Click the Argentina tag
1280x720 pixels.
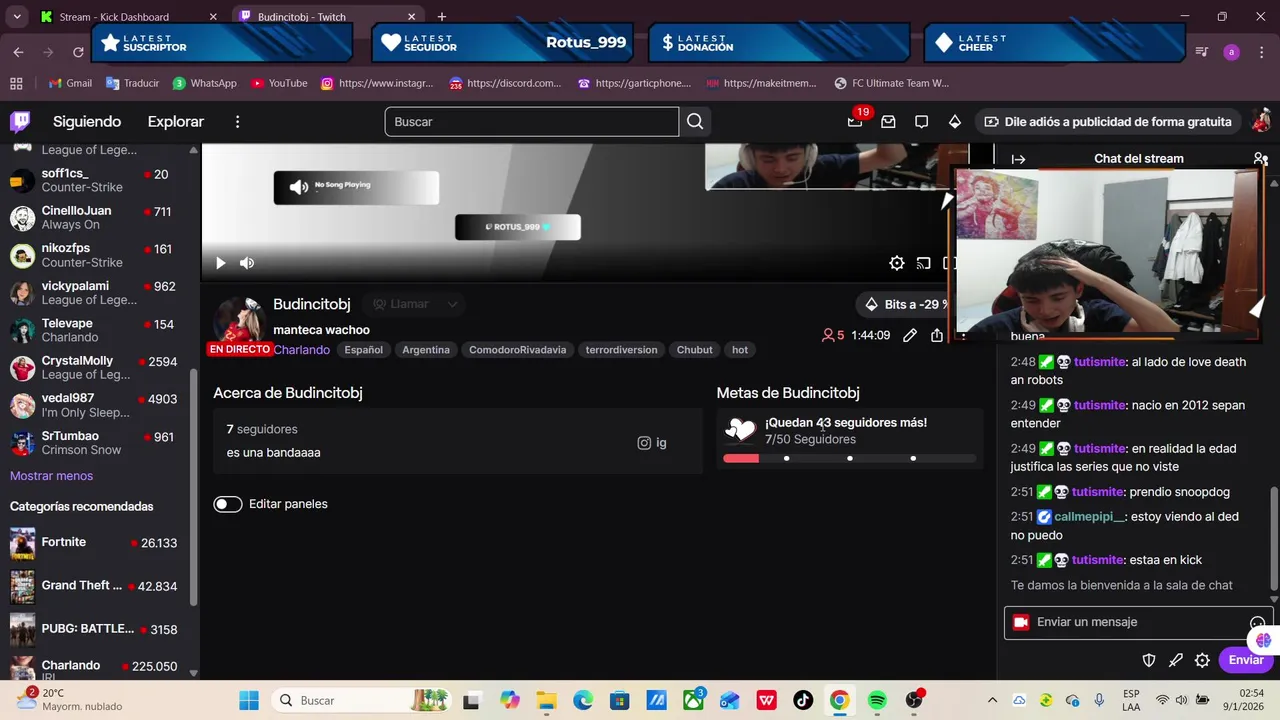click(426, 350)
